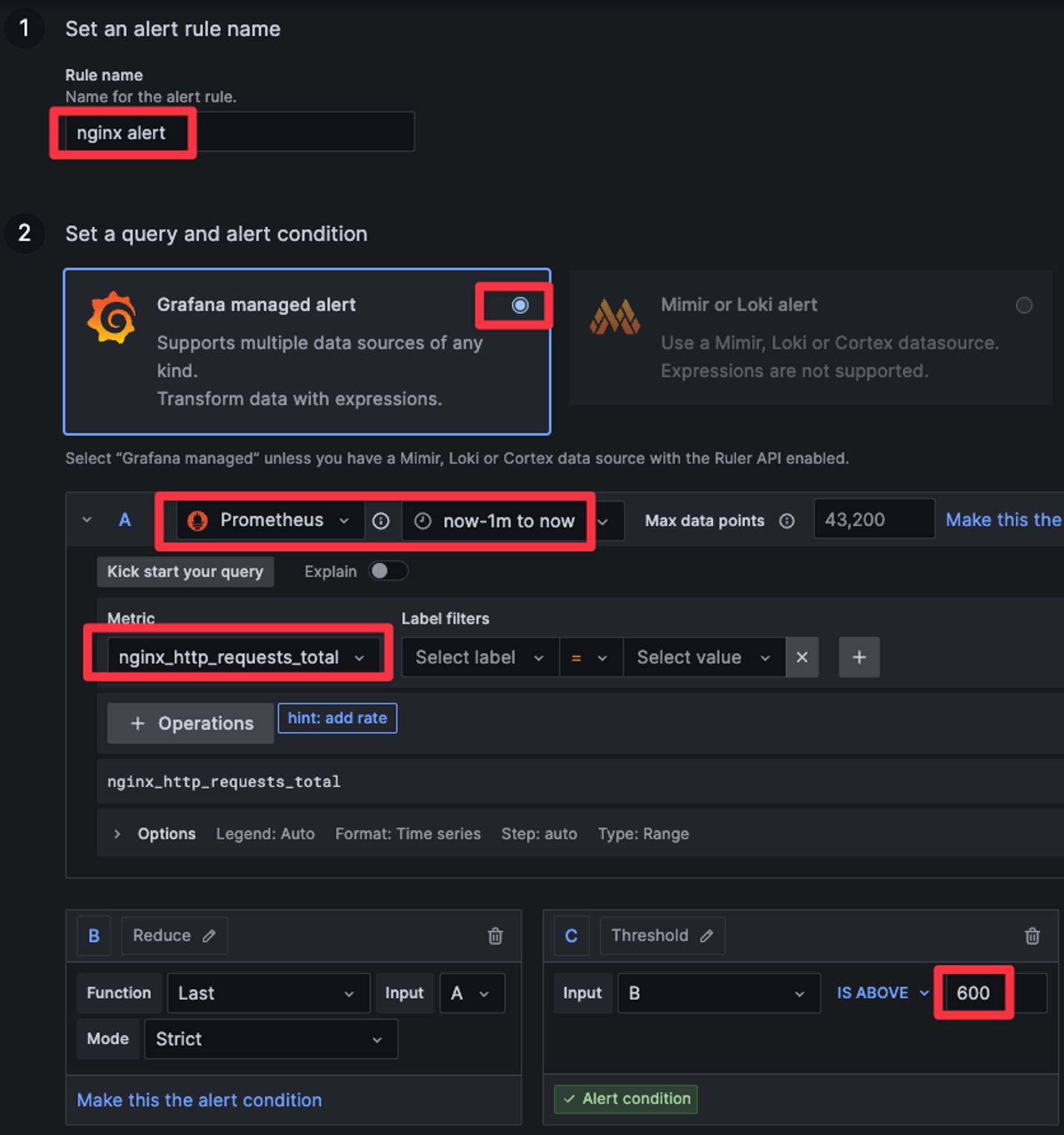Delete expression B with trash icon

(495, 936)
